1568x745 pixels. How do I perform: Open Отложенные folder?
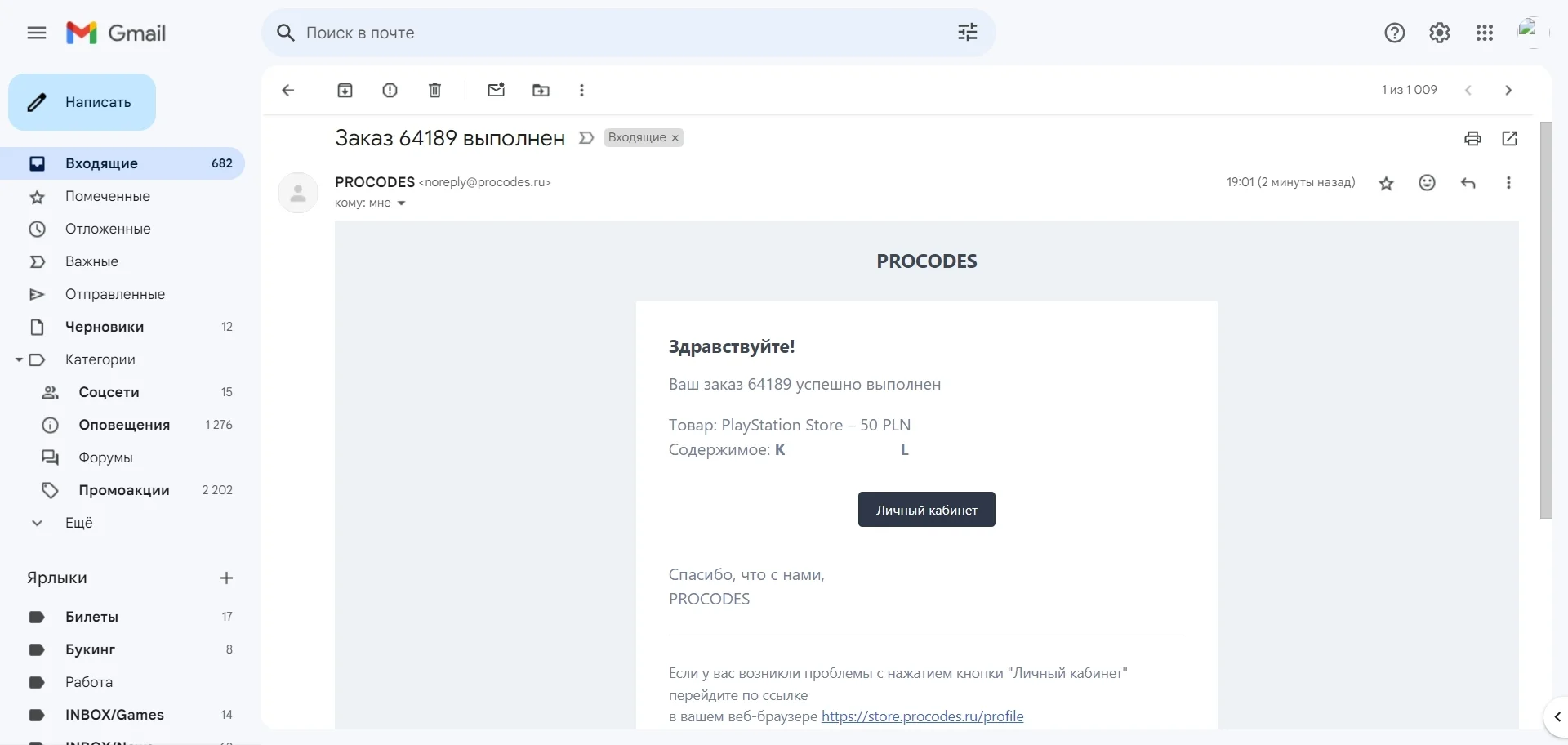coord(122,229)
